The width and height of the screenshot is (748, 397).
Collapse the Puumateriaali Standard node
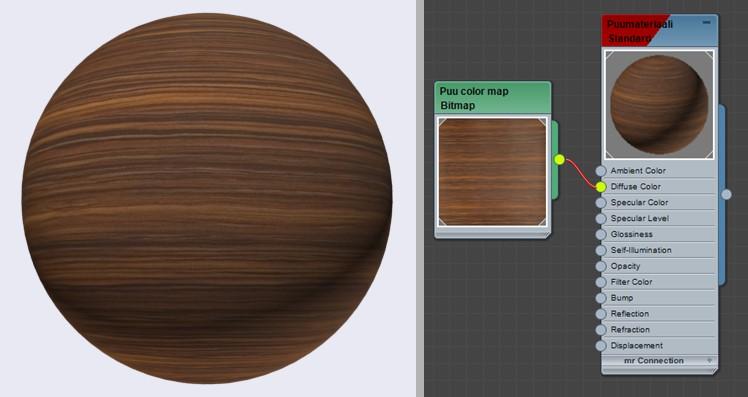point(706,22)
